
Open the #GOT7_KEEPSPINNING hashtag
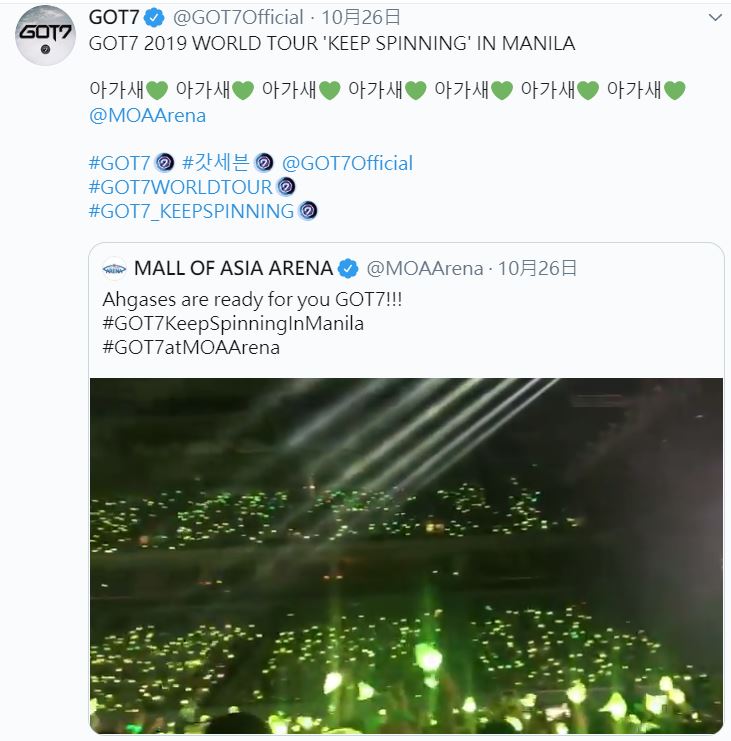191,211
